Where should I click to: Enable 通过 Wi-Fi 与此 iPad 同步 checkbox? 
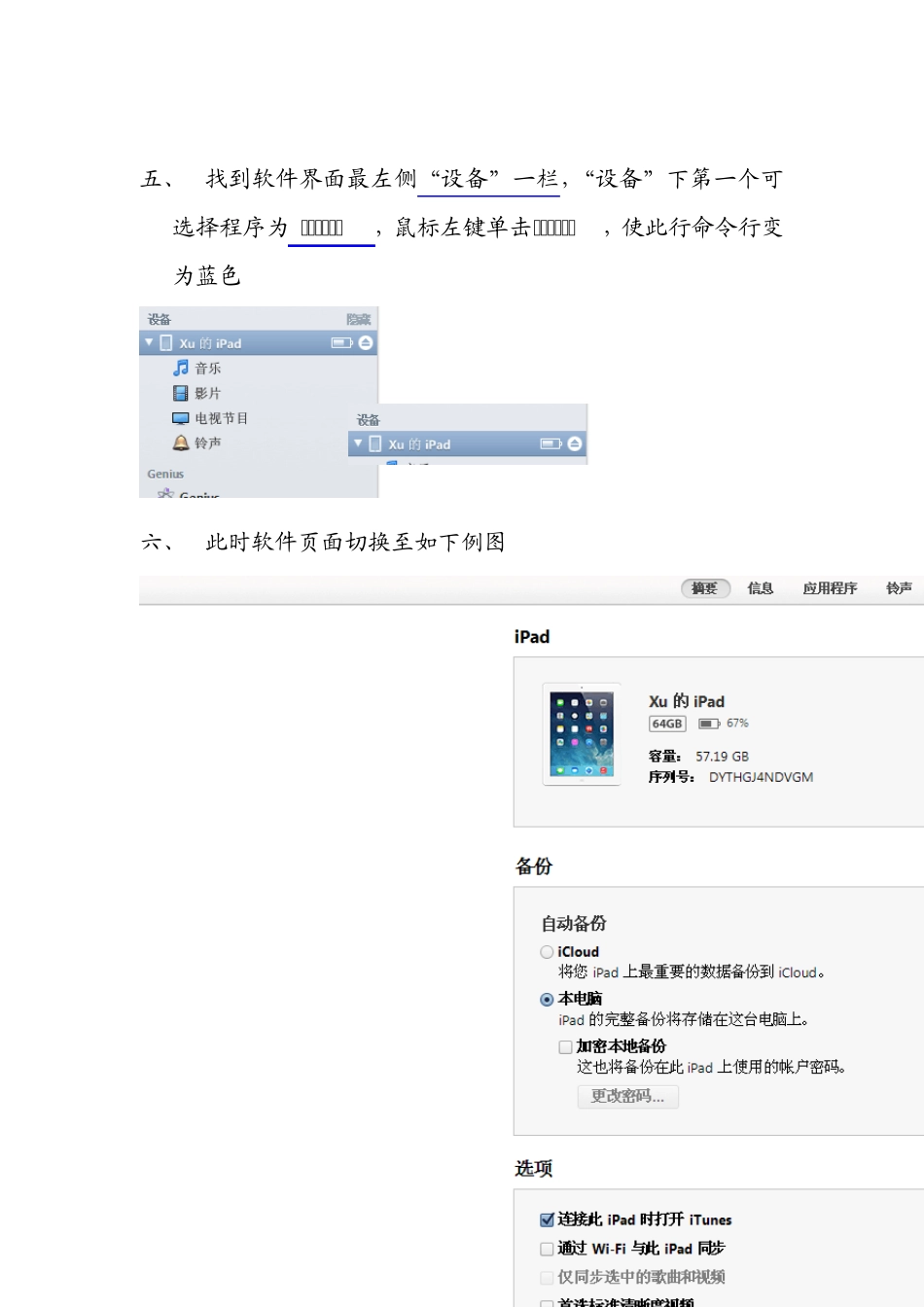[x=547, y=1249]
